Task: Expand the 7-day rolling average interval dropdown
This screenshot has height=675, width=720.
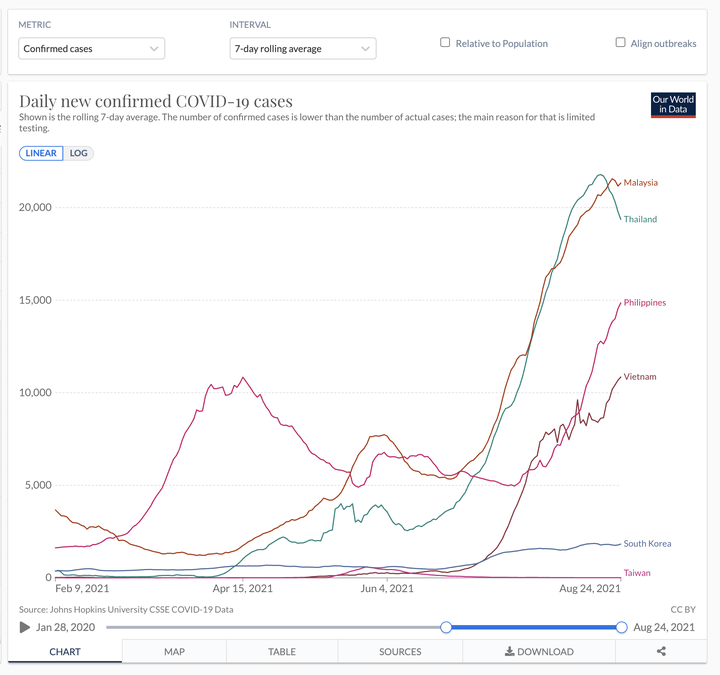Action: pyautogui.click(x=302, y=48)
